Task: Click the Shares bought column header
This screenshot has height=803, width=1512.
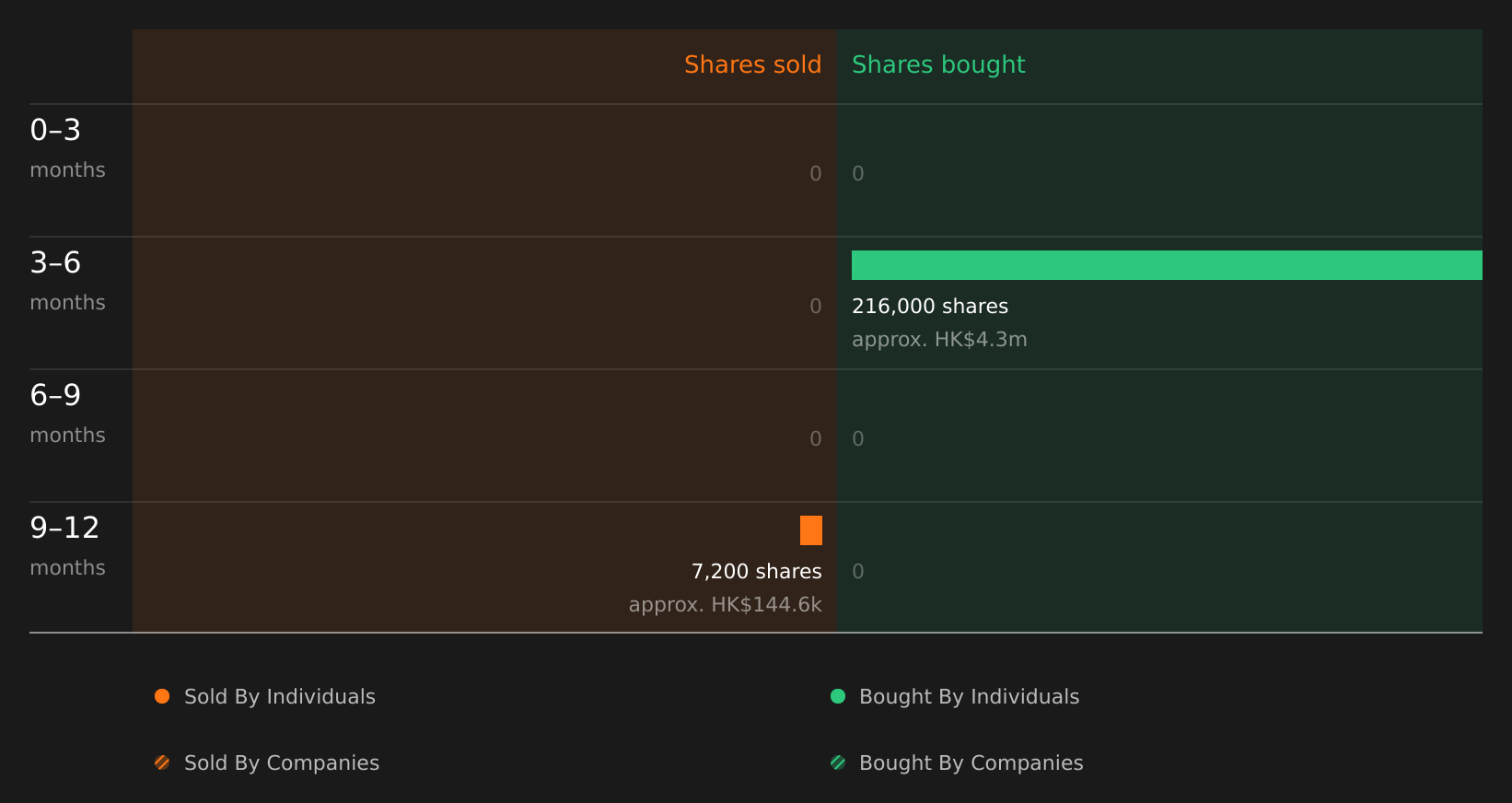Action: click(x=938, y=64)
